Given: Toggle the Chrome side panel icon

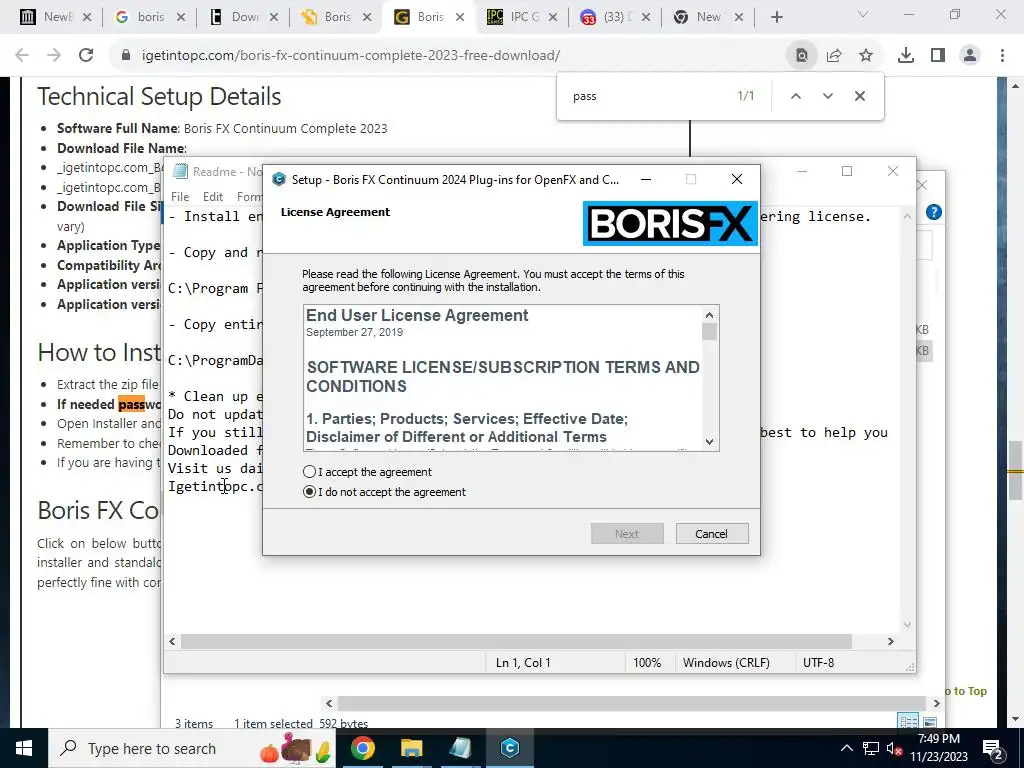Looking at the screenshot, I should pyautogui.click(x=938, y=56).
